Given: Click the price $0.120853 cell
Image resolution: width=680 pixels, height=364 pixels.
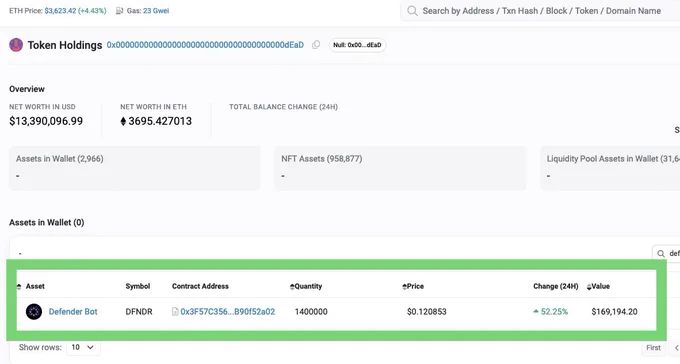Looking at the screenshot, I should point(427,312).
